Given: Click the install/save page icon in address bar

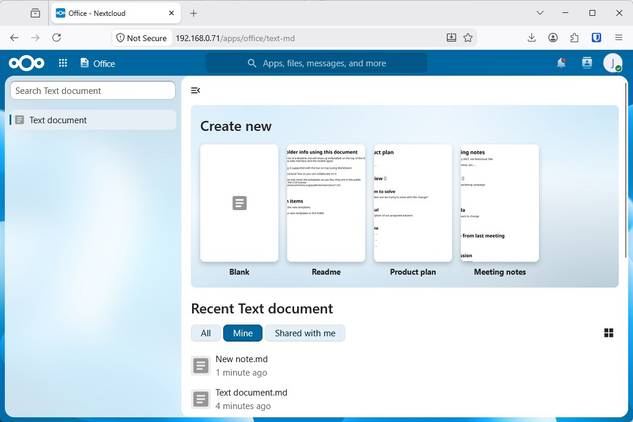Looking at the screenshot, I should click(x=451, y=38).
